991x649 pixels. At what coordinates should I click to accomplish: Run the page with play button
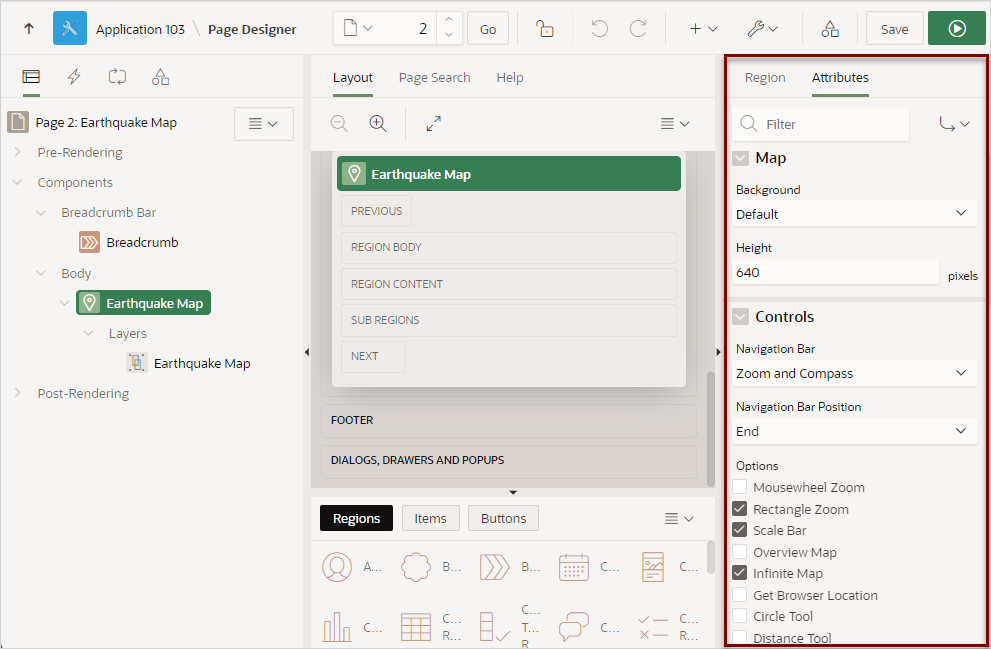click(957, 28)
